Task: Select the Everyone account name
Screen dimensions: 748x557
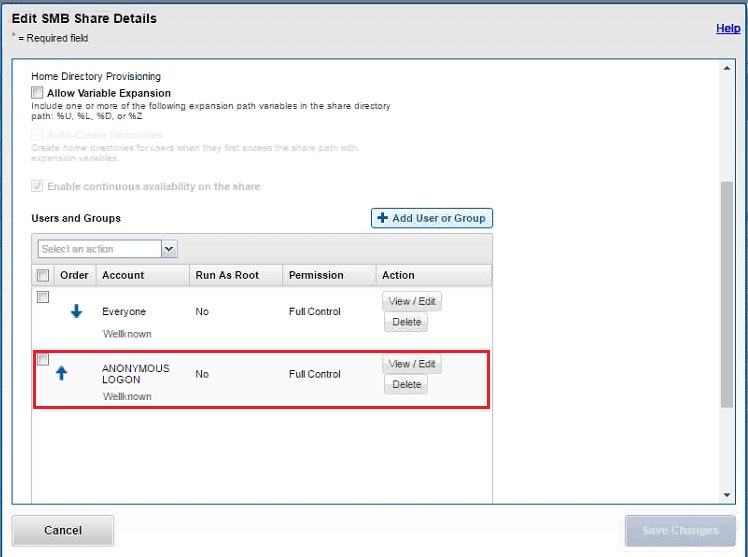Action: (x=124, y=311)
